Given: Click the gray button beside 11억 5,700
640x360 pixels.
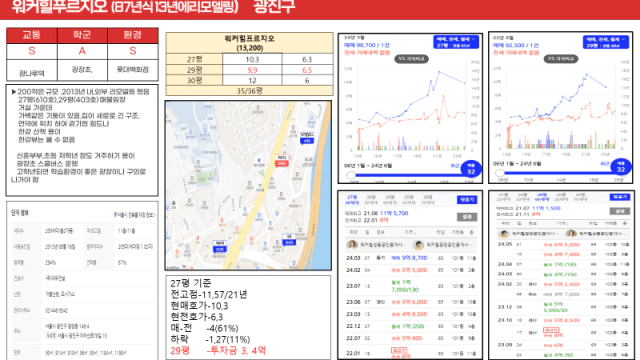Looking at the screenshot, I should click(467, 217).
